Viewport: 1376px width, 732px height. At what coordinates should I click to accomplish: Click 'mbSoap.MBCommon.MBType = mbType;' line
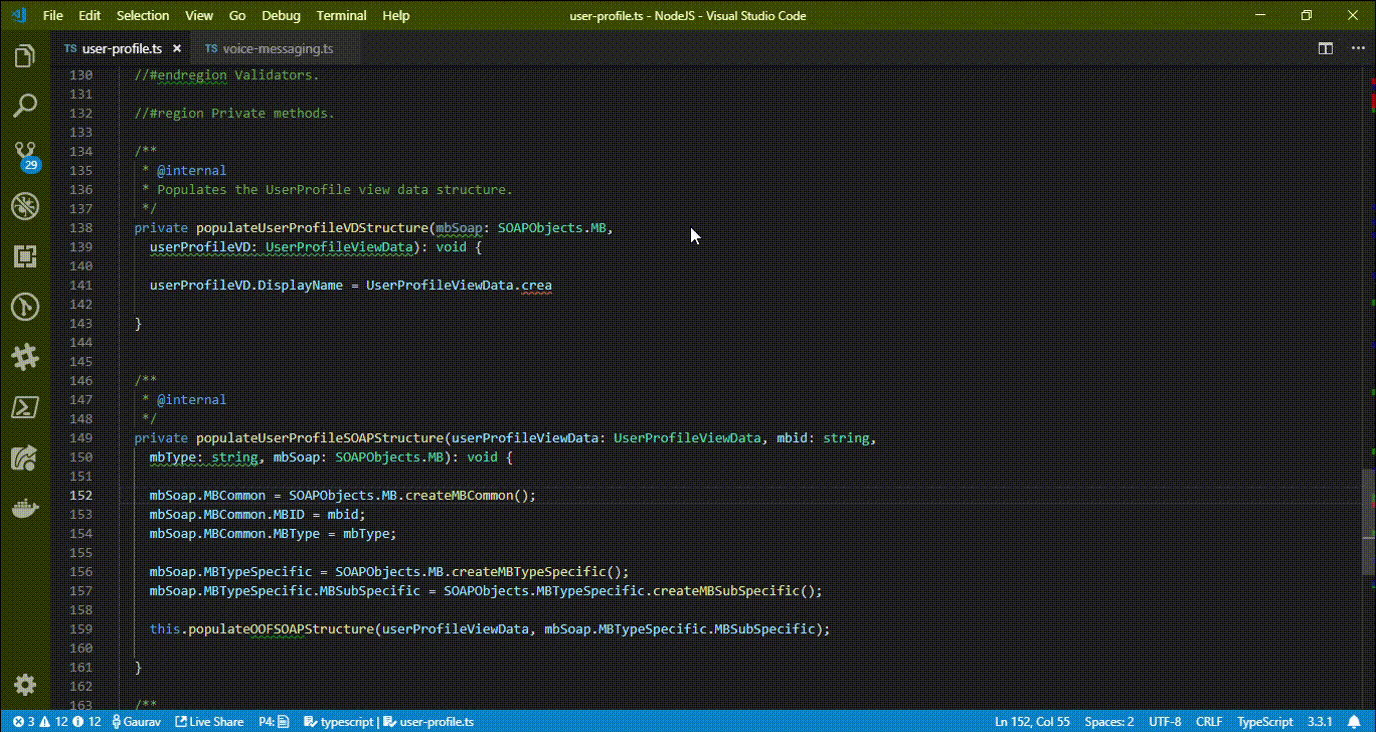[273, 533]
